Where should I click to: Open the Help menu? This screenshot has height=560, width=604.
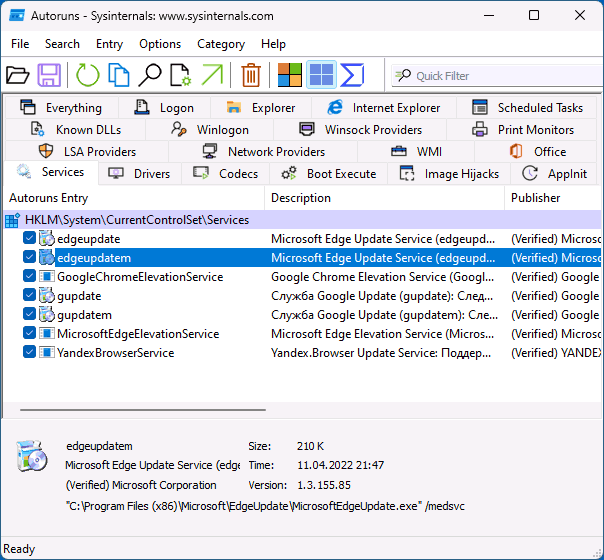click(273, 44)
